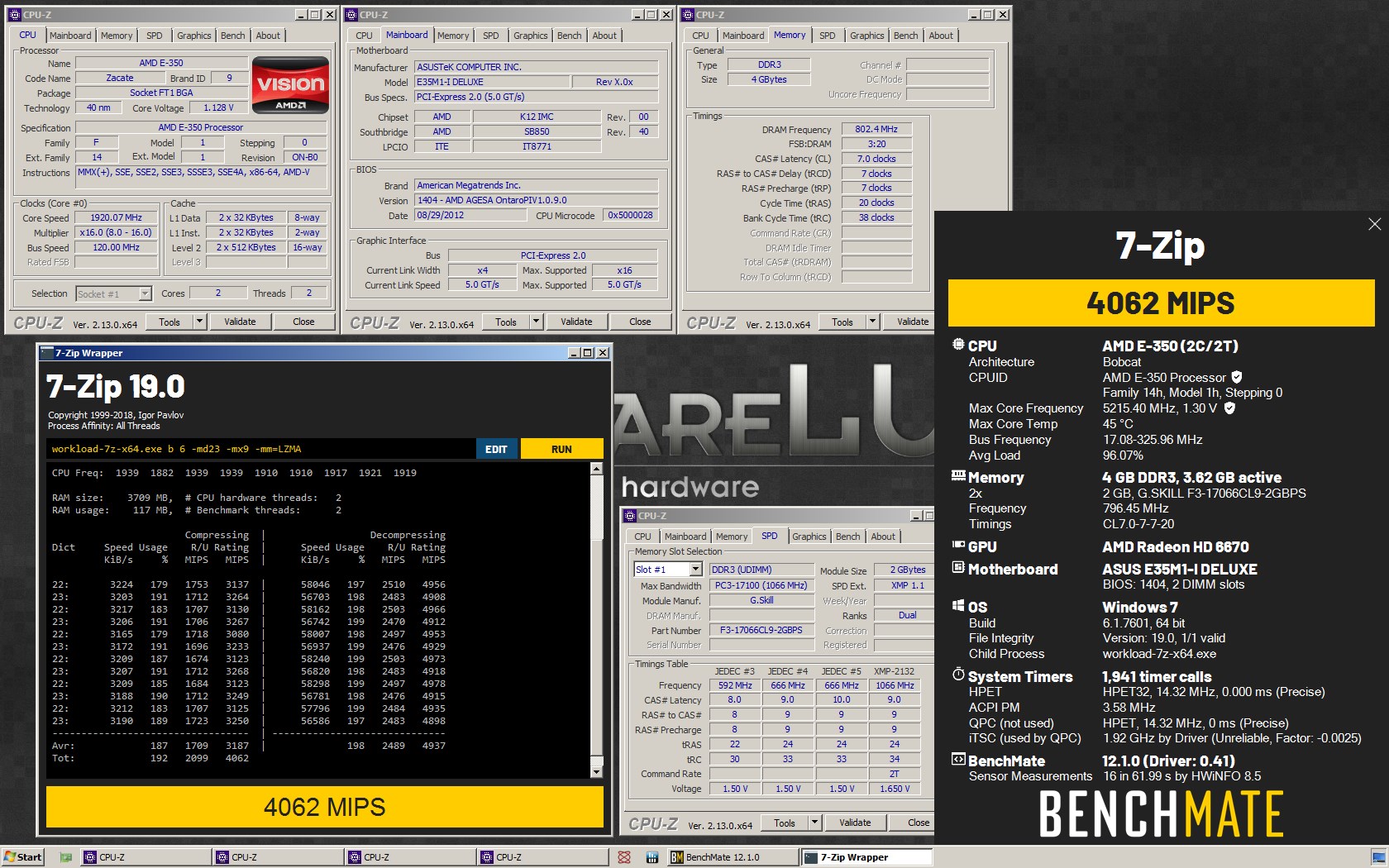Image resolution: width=1389 pixels, height=868 pixels.
Task: Click the BenchMate version icon in result panel
Action: pos(957,760)
